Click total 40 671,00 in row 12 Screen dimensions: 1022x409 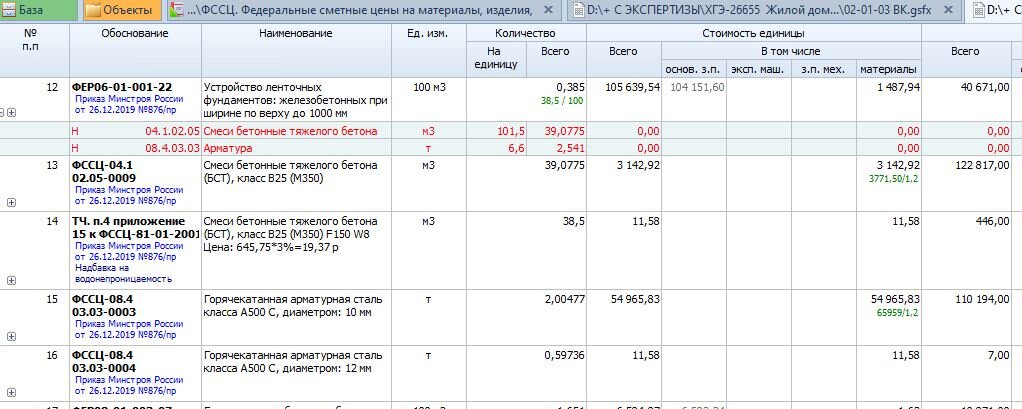click(x=985, y=87)
